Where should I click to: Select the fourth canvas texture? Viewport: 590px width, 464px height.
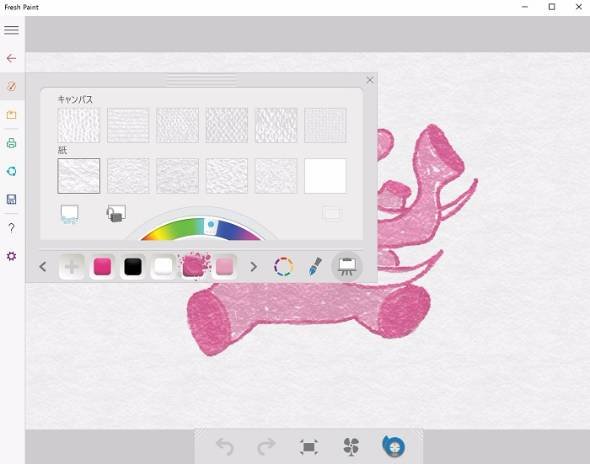[227, 125]
